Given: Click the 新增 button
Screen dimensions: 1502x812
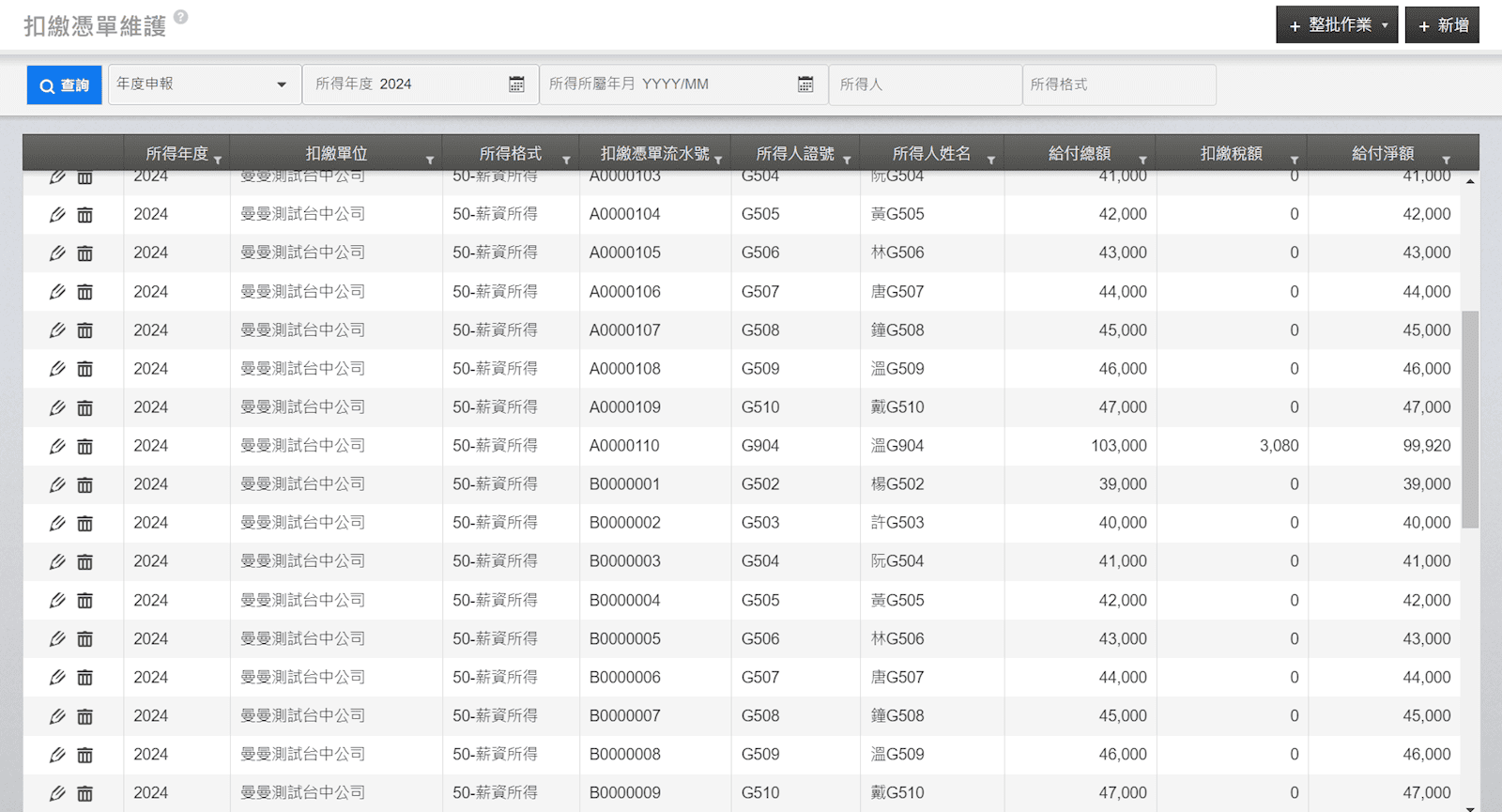Looking at the screenshot, I should (x=1442, y=25).
